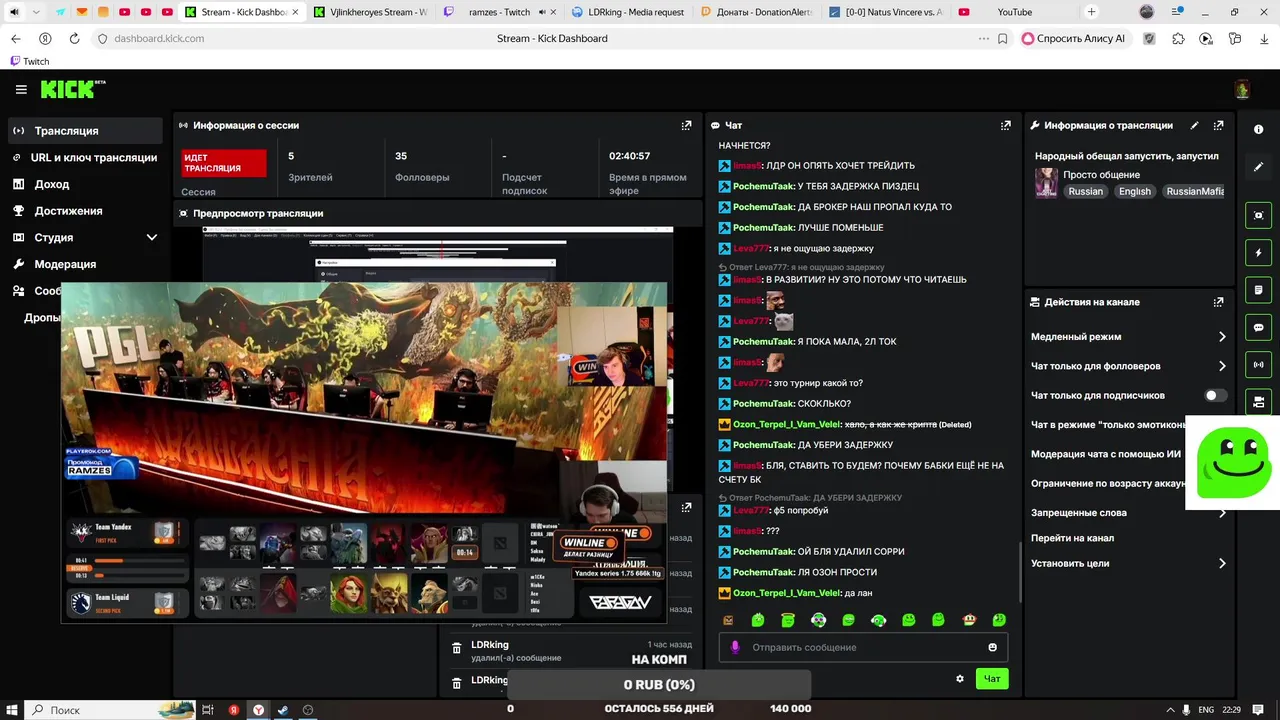1280x720 pixels.
Task: Expand Установить цели options
Action: [1221, 563]
